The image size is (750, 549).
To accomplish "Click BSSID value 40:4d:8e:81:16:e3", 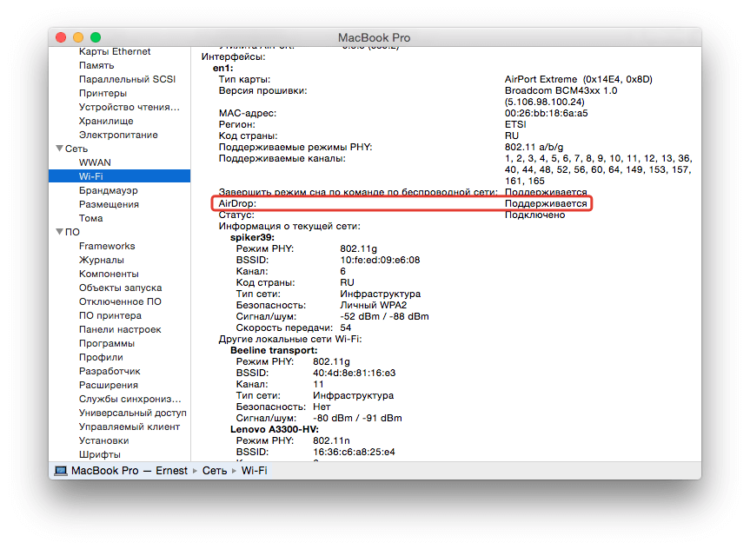I will pos(354,373).
